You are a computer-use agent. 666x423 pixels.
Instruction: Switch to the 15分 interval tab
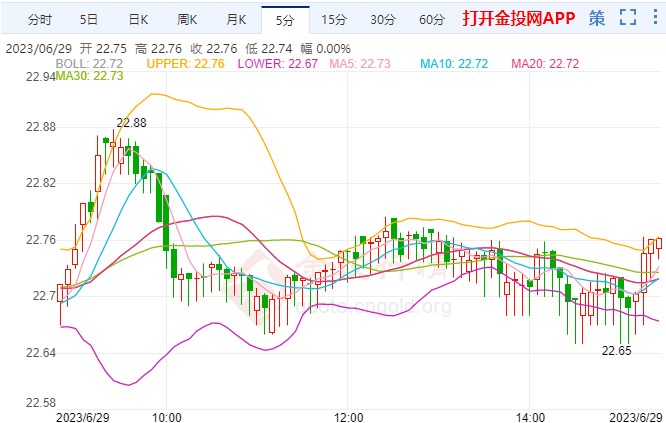point(334,20)
